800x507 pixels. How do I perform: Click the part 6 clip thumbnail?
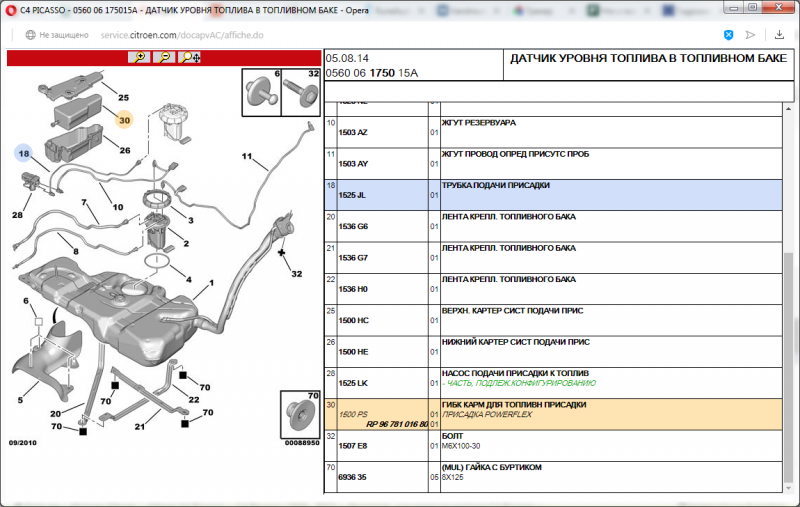[261, 94]
